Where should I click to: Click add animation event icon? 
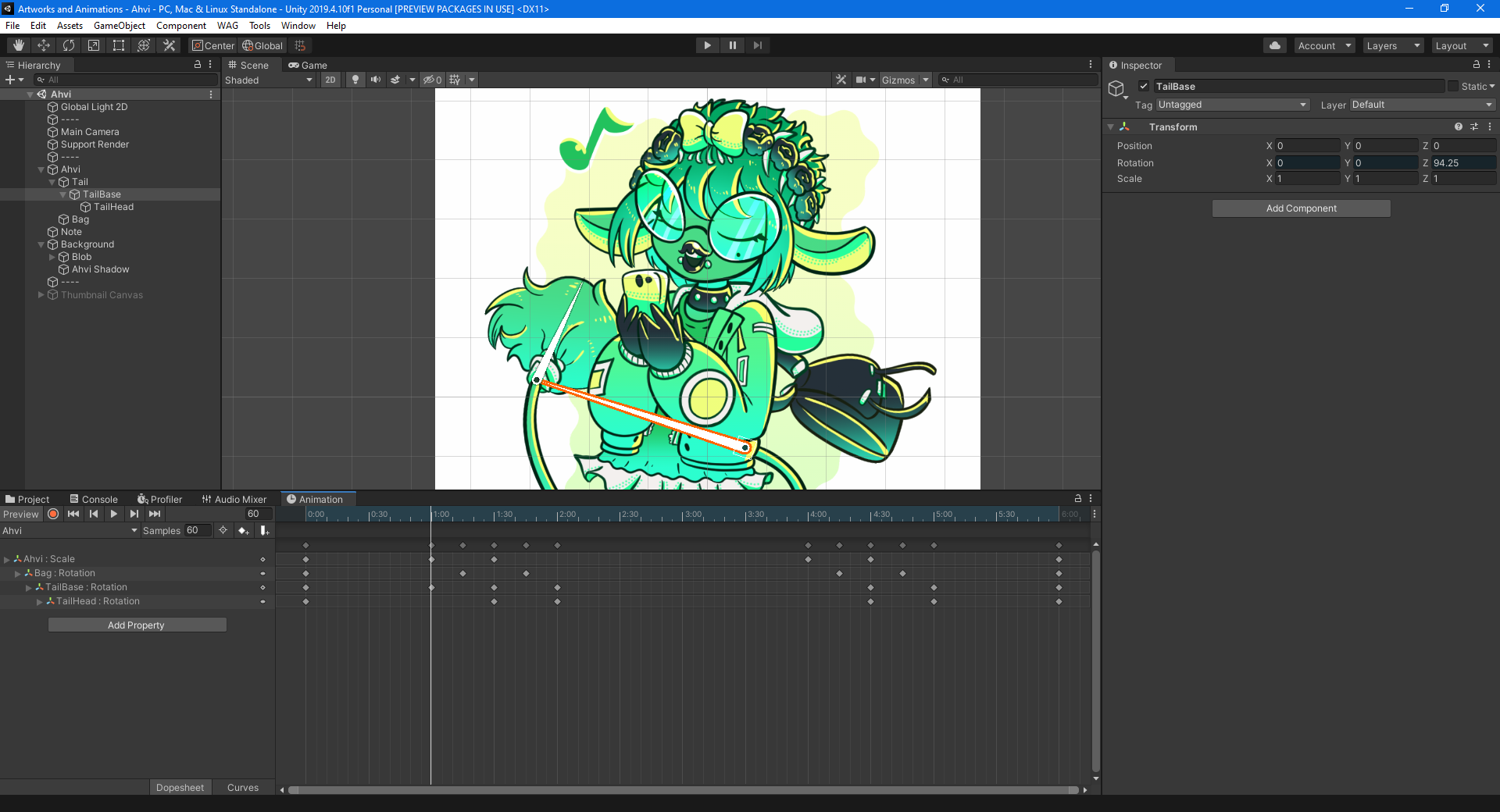point(265,530)
